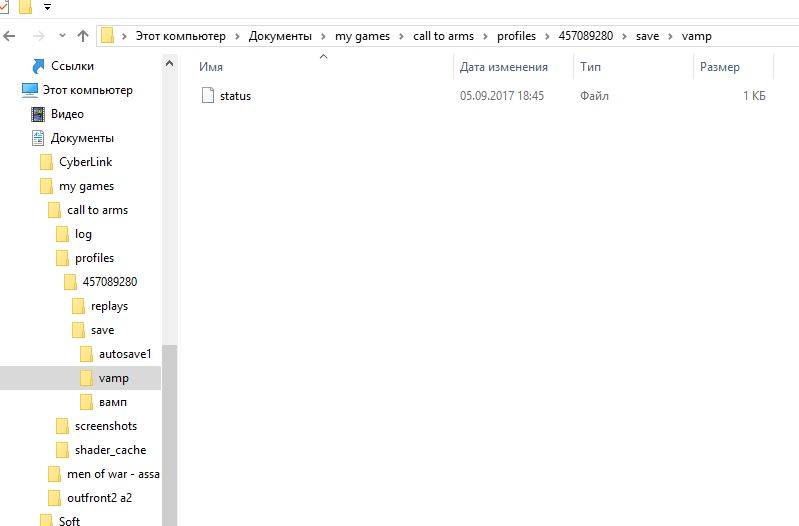Image resolution: width=799 pixels, height=526 pixels.
Task: Click the folder icon in the address bar
Action: (x=107, y=36)
